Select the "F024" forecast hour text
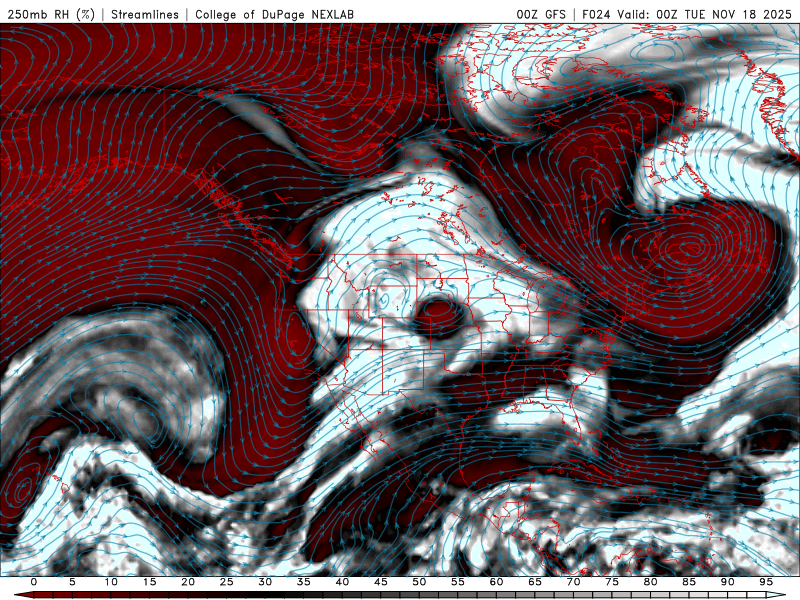Screen dimensions: 800x600 [596, 14]
